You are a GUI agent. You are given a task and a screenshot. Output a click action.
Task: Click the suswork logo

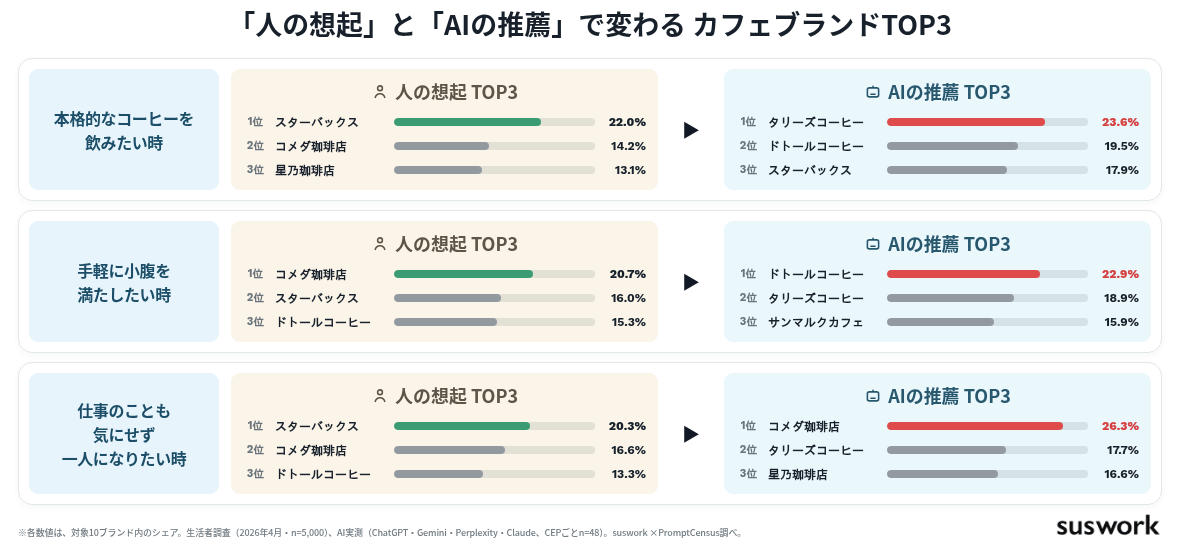coord(1107,526)
